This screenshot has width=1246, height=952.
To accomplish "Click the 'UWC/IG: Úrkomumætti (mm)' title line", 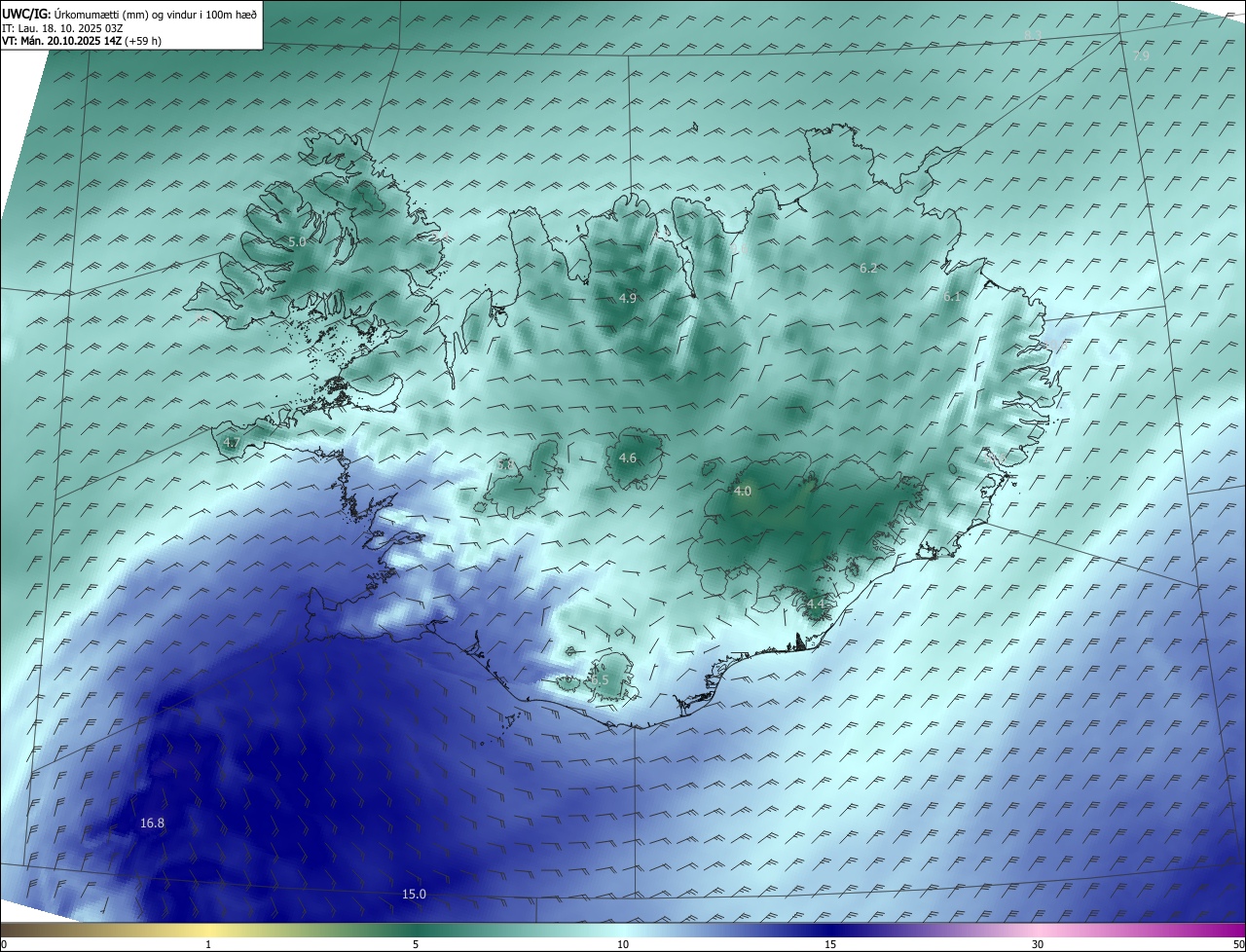I will click(129, 13).
